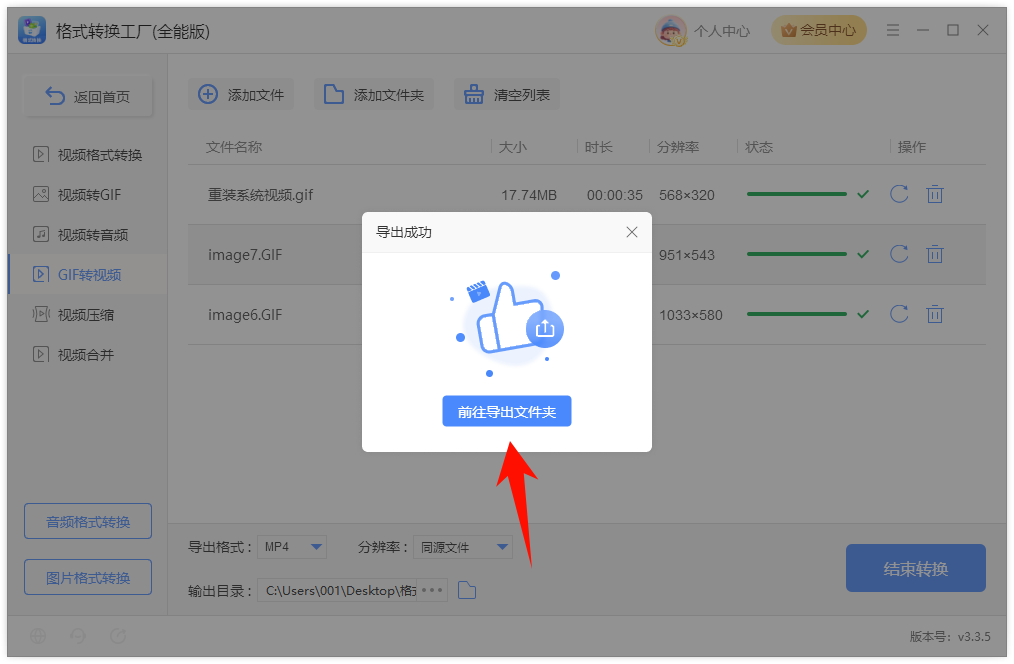Click the 图片格式转换 button

88,577
